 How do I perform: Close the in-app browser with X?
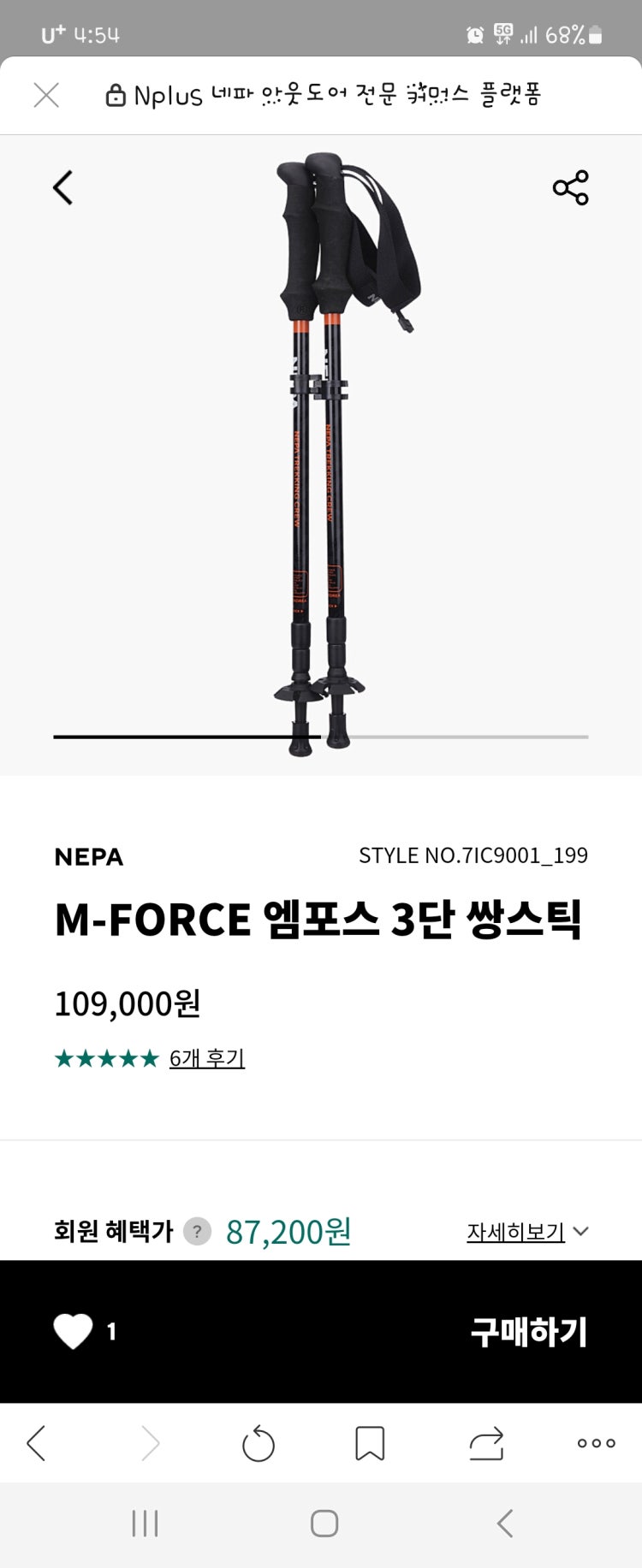click(x=46, y=95)
